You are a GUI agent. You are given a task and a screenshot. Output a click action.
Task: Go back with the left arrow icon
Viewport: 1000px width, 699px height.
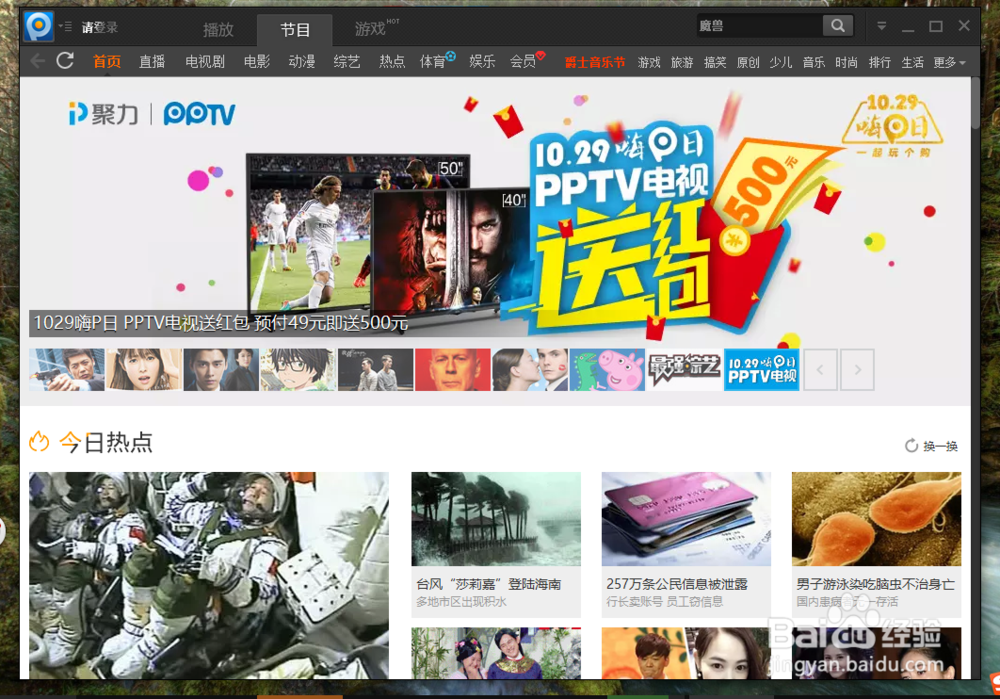[x=38, y=61]
